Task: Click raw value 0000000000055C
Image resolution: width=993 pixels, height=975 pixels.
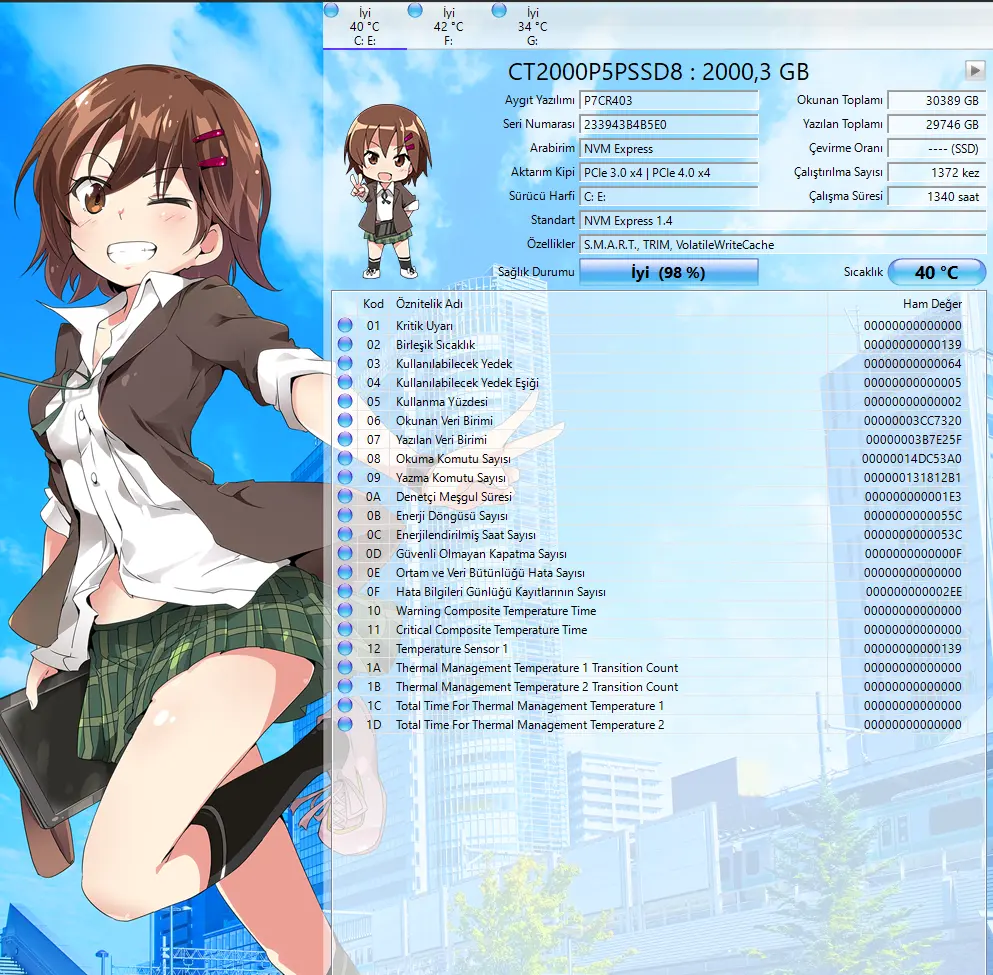Action: 913,515
